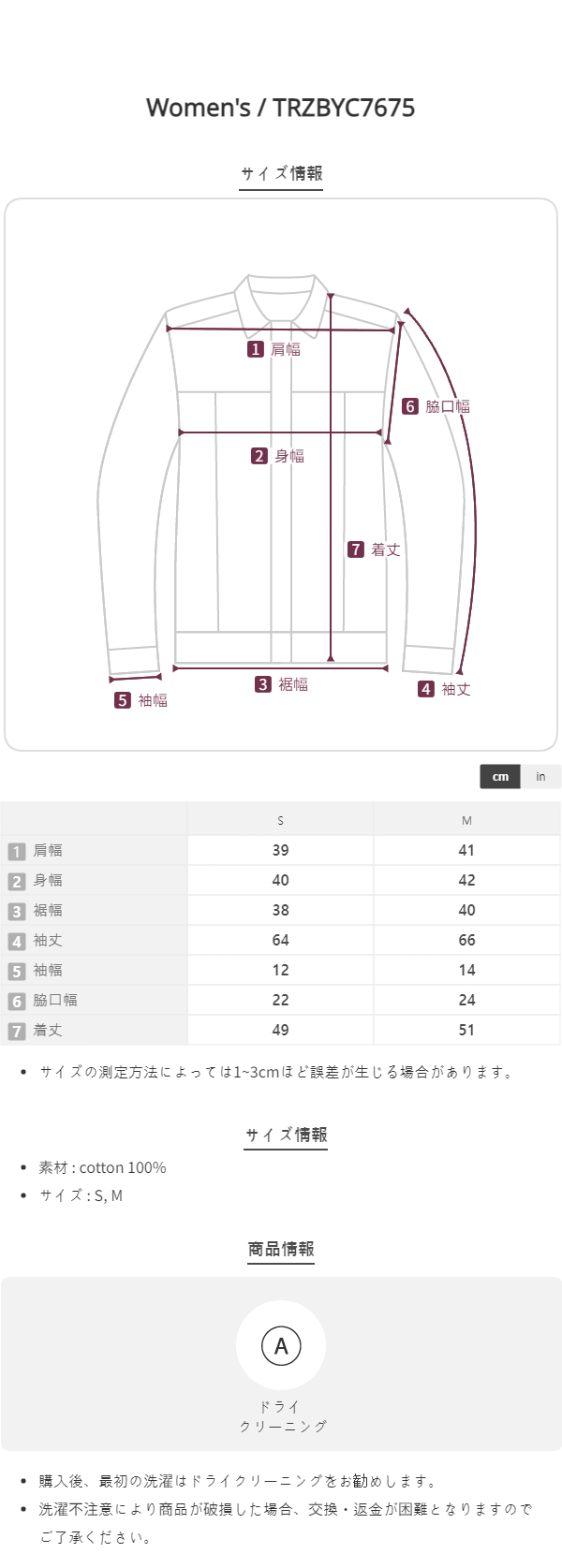Screen dimensions: 562x1568
Task: Click the Women's / TRZBYC7675 product title
Action: (281, 108)
